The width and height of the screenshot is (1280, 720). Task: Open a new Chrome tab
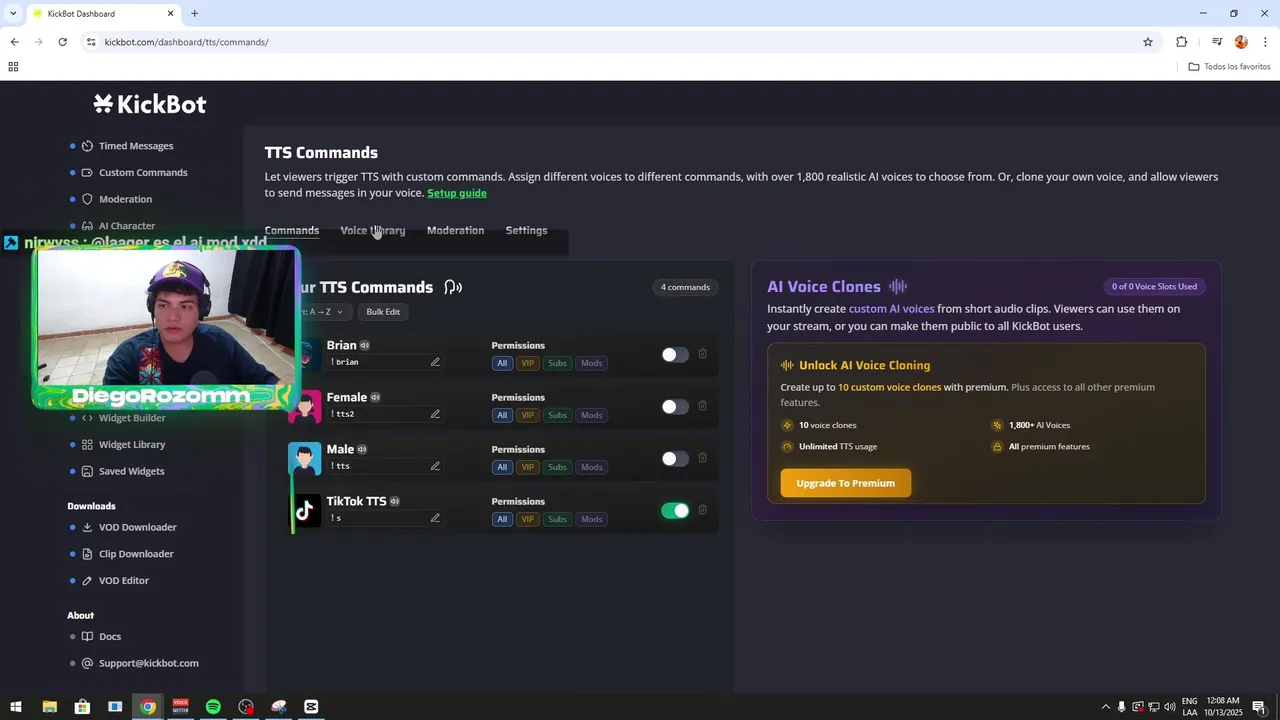[x=194, y=13]
